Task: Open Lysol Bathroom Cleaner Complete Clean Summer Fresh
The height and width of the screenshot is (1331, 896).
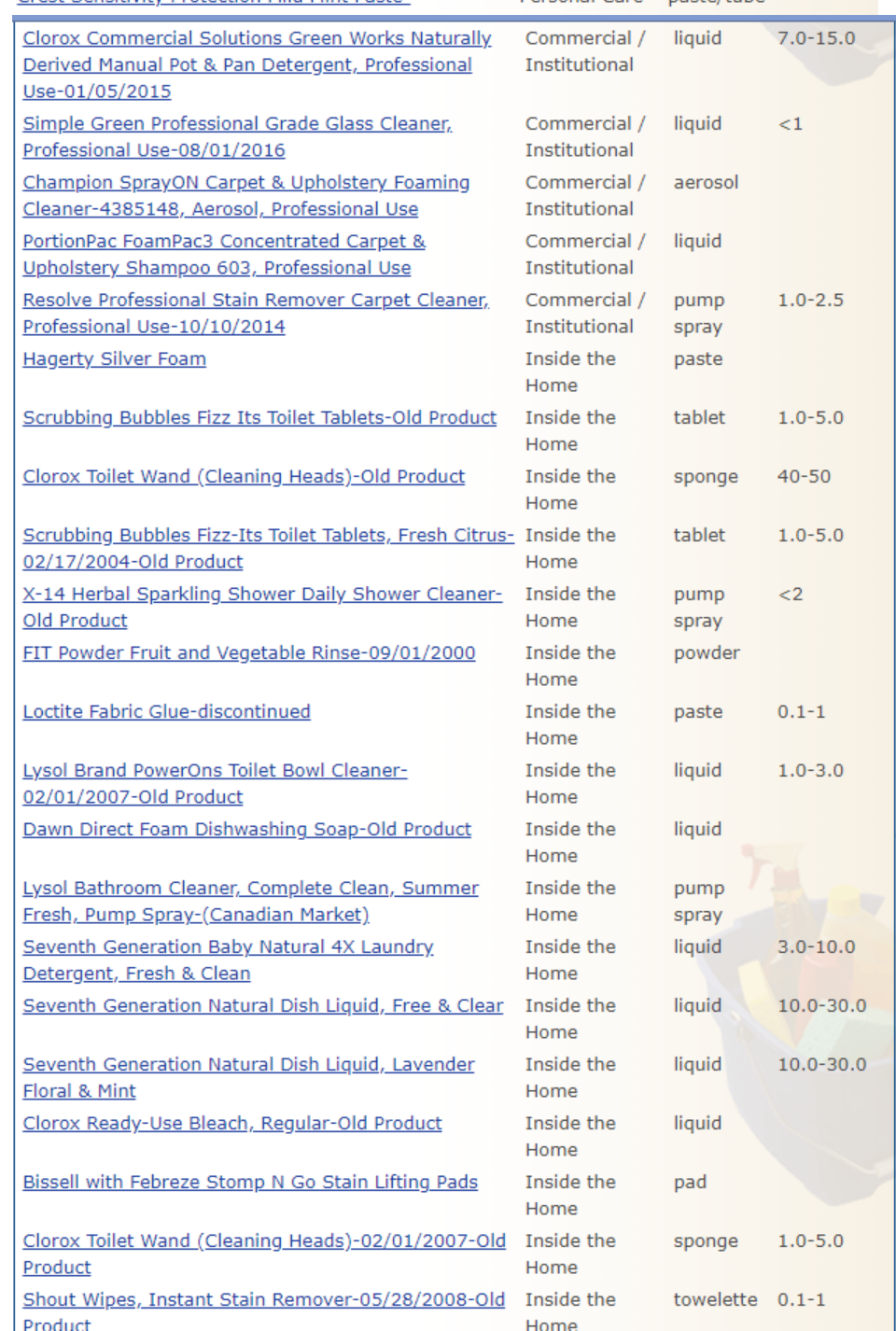Action: click(250, 889)
